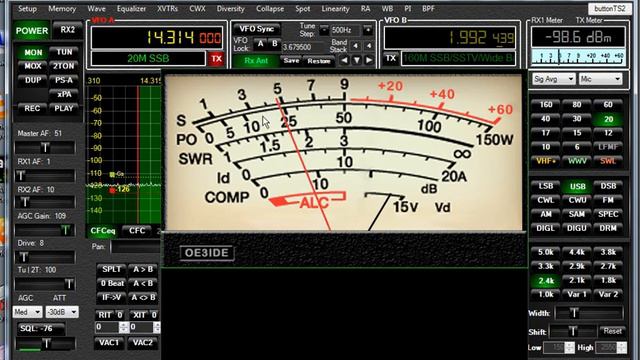This screenshot has height=360, width=640.
Task: Select CWL mode
Action: 546,200
